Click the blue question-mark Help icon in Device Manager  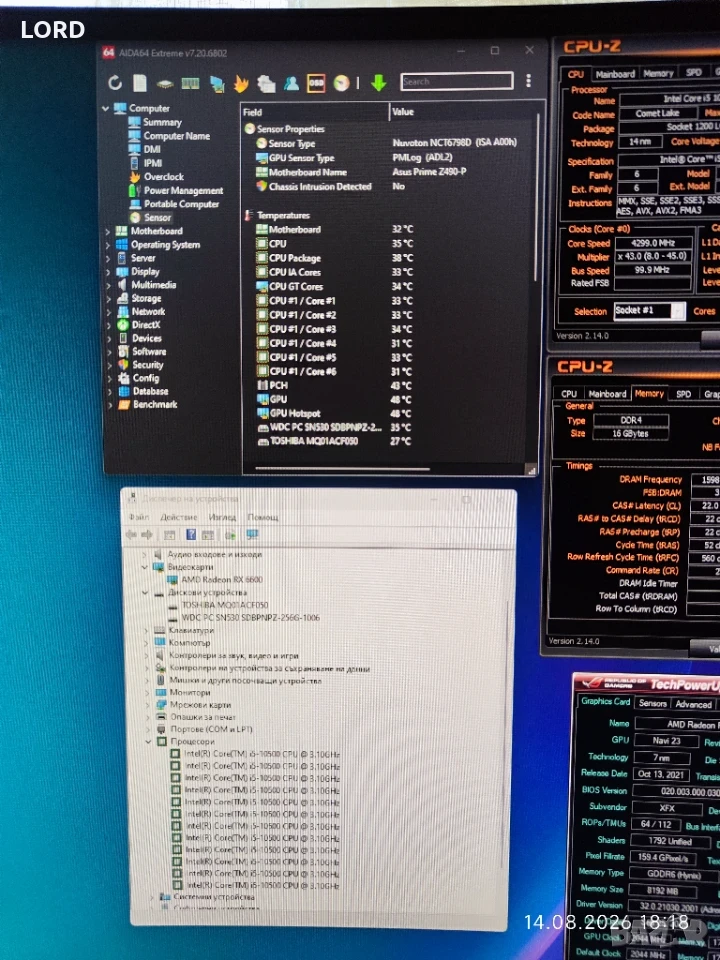pos(191,534)
